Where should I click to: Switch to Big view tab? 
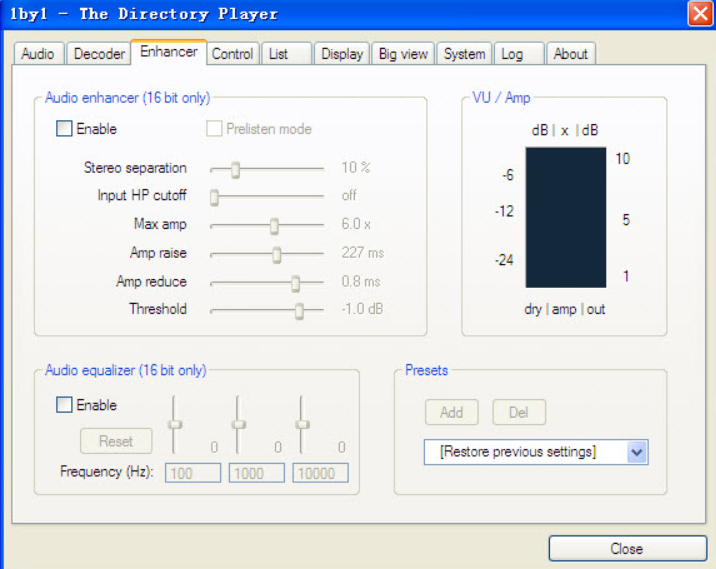coord(403,54)
